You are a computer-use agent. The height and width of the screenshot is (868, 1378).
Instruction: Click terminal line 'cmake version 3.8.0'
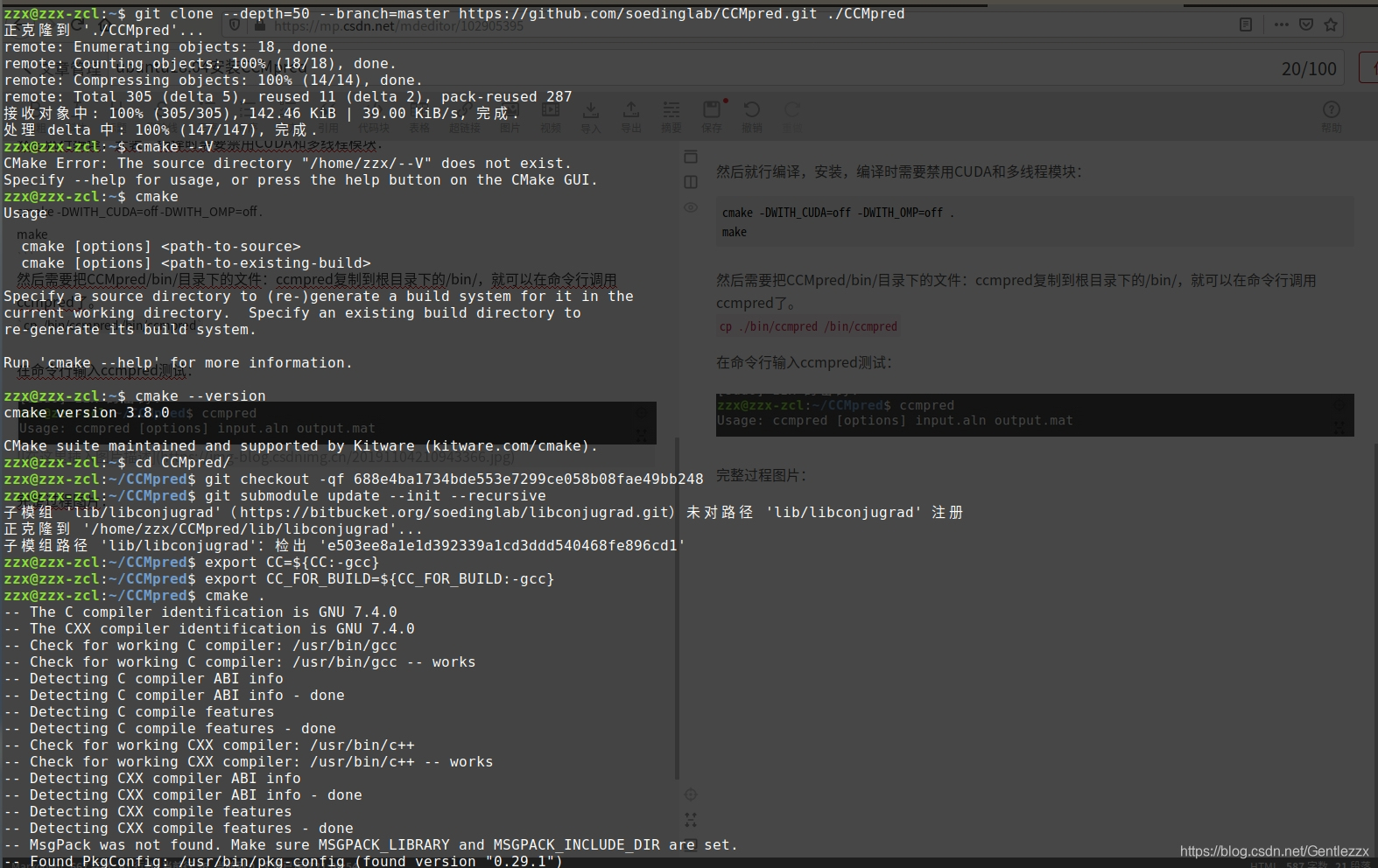[87, 413]
